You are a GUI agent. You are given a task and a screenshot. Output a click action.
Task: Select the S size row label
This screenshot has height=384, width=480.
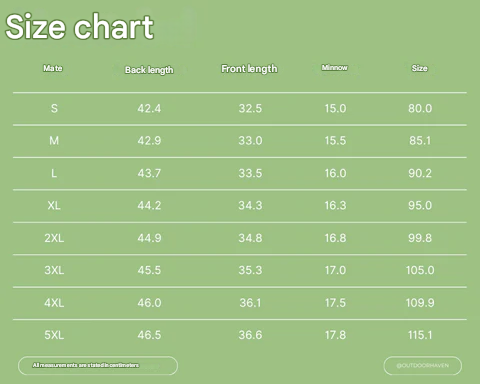[x=54, y=108]
